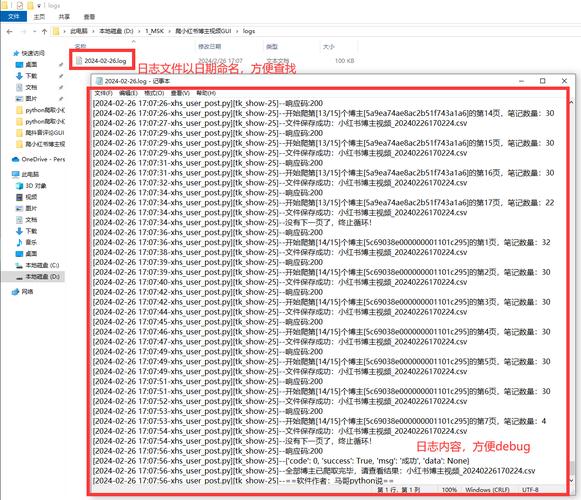
Task: Open the 桌面 icon under 此电脑
Action: (20, 254)
